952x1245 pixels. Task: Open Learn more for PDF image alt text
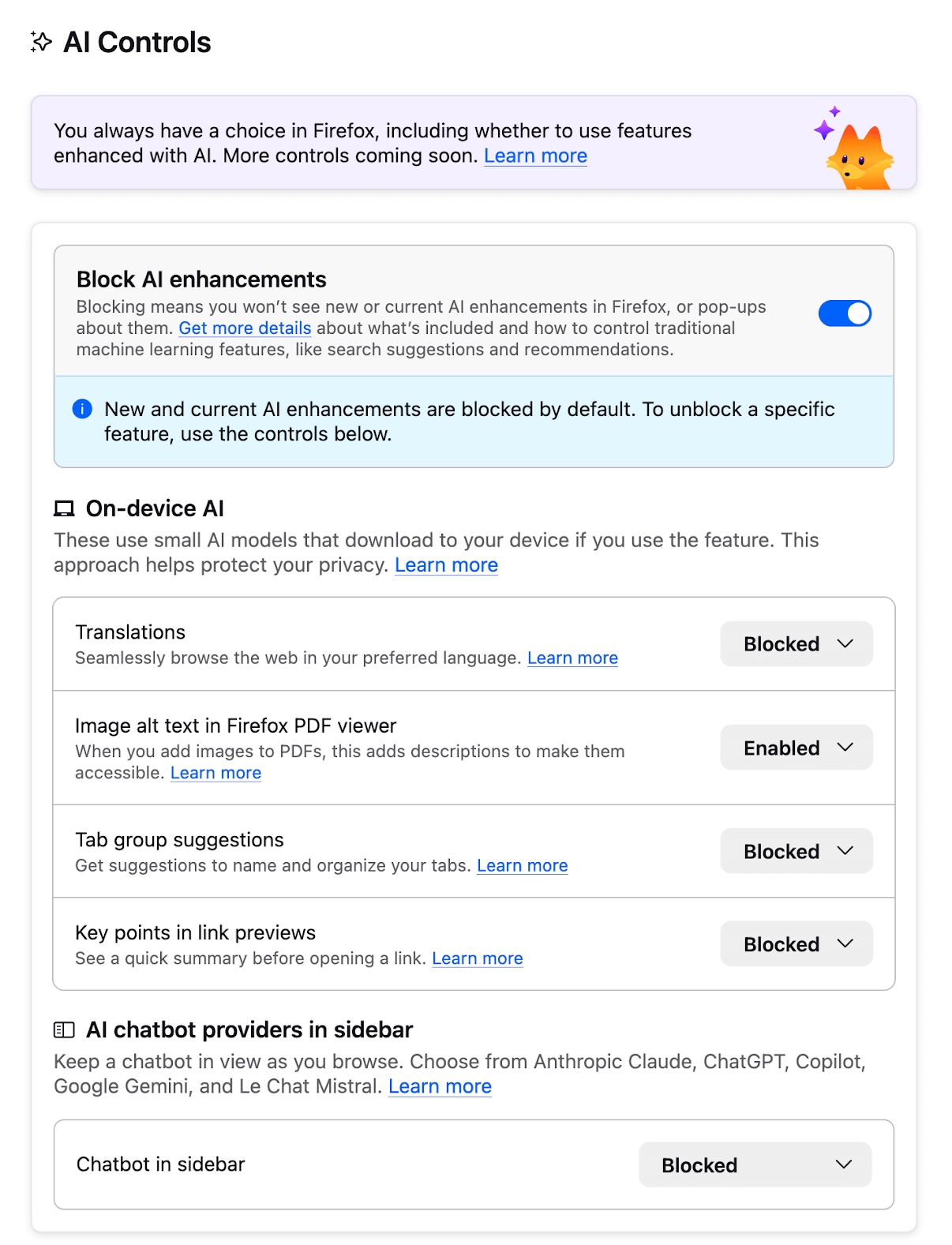tap(216, 772)
